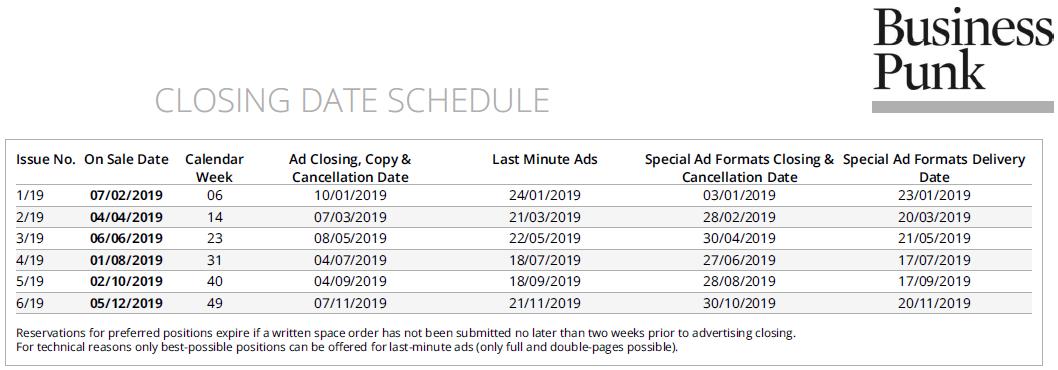Select issue number 3/19

28,238
